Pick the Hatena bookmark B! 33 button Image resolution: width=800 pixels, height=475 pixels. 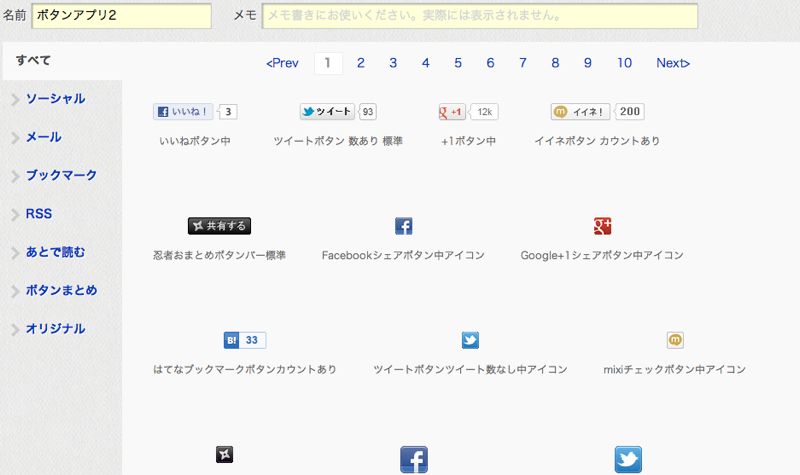[x=245, y=340]
